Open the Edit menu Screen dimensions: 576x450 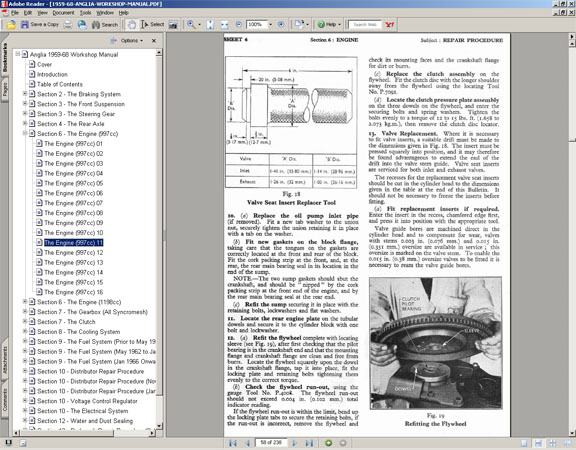coord(28,12)
